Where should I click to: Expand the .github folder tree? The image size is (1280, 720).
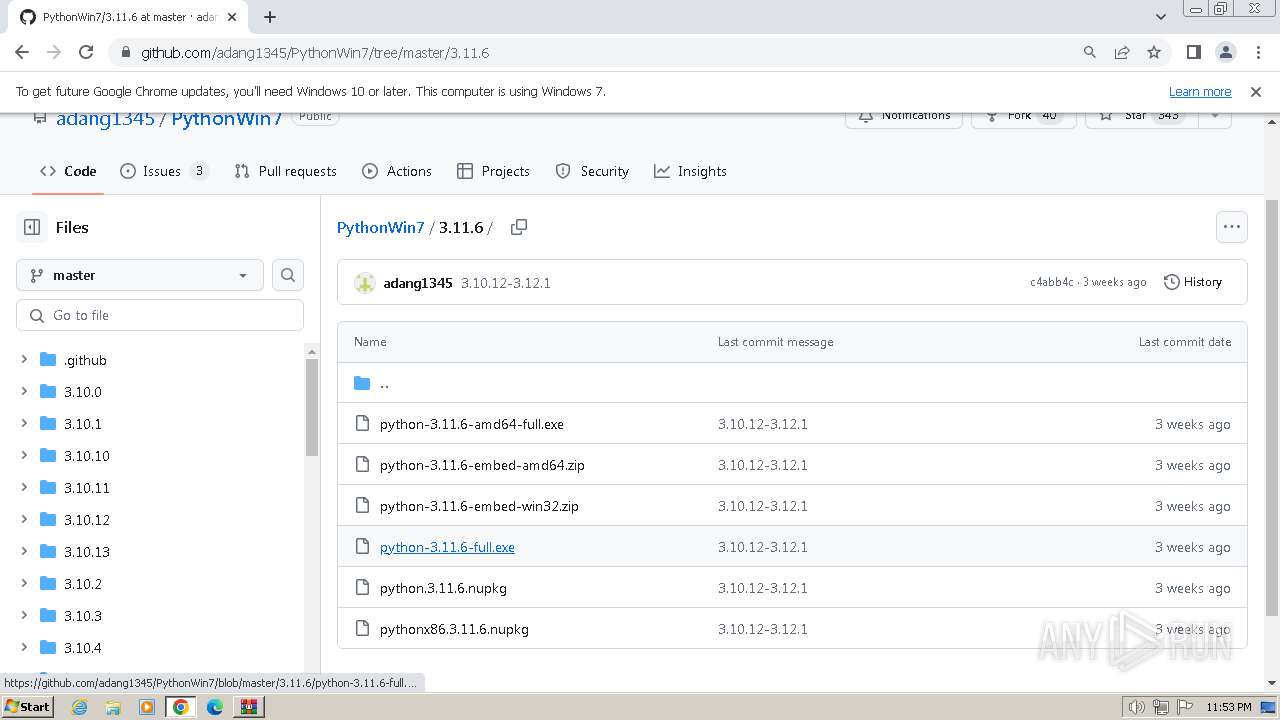point(24,359)
